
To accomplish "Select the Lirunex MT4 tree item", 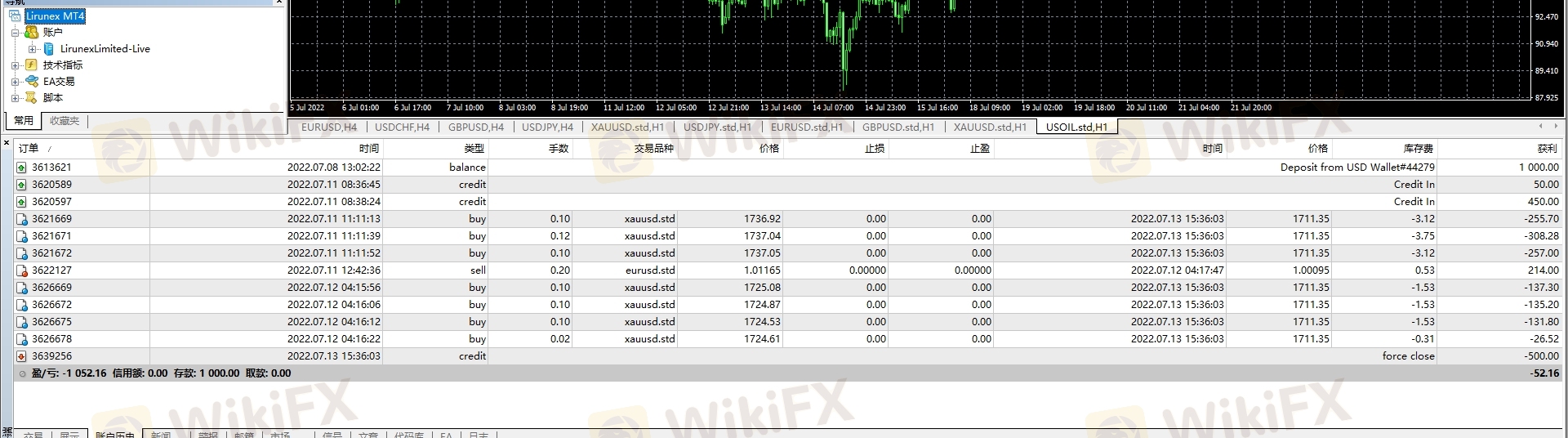I will [55, 16].
